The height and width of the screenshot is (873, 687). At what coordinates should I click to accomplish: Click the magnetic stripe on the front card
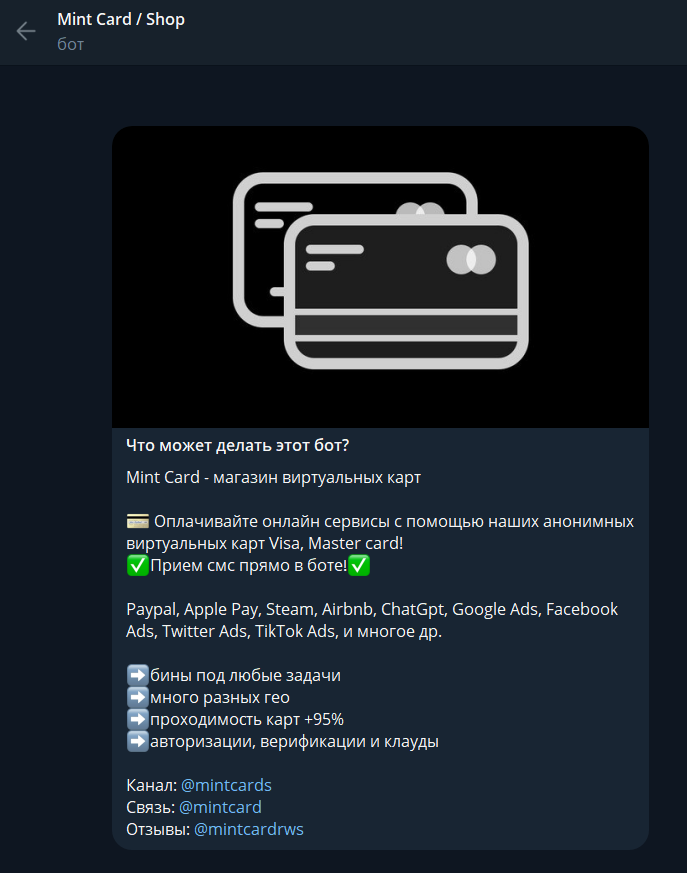pos(406,325)
